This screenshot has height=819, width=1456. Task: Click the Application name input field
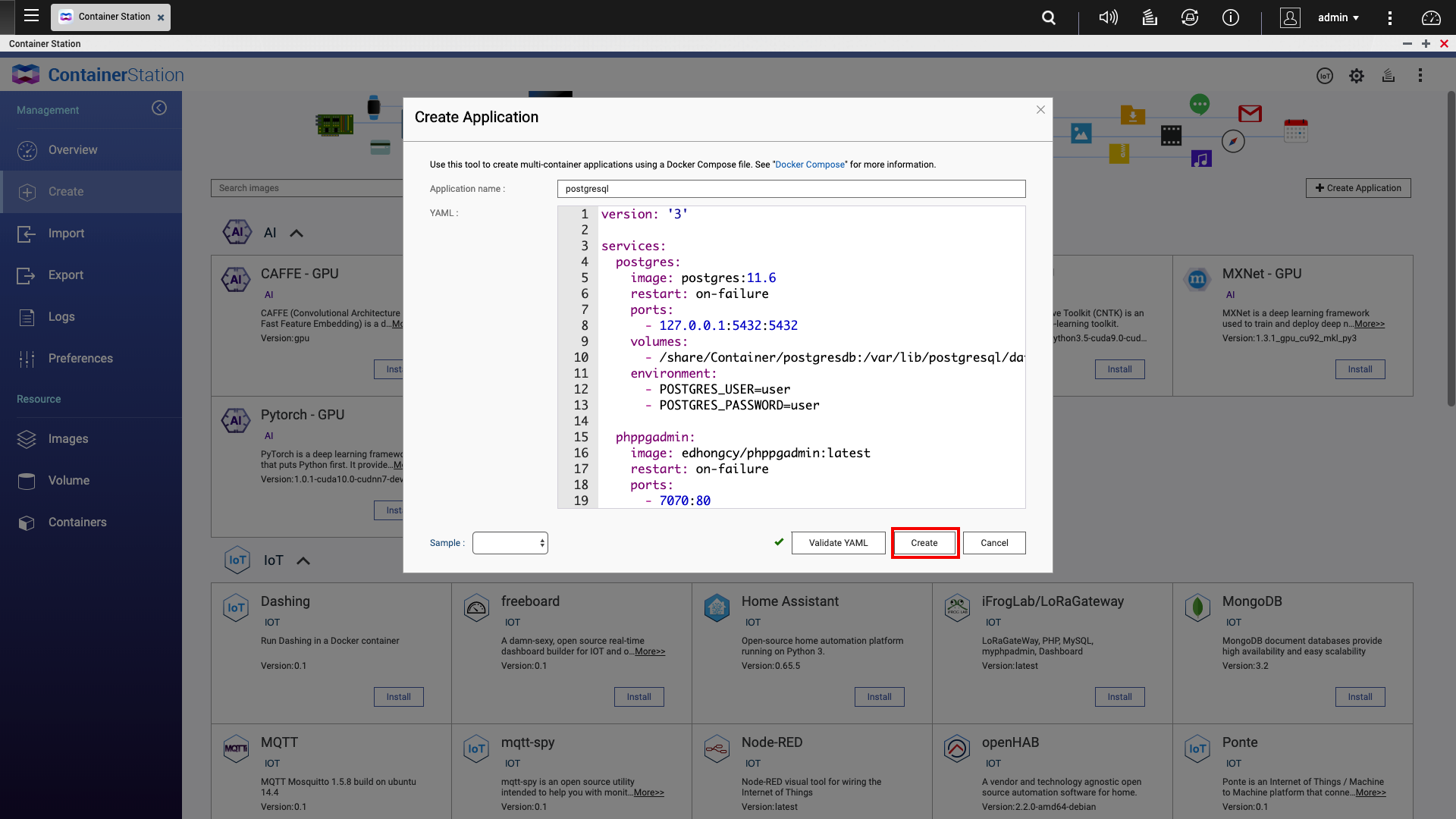(x=791, y=189)
